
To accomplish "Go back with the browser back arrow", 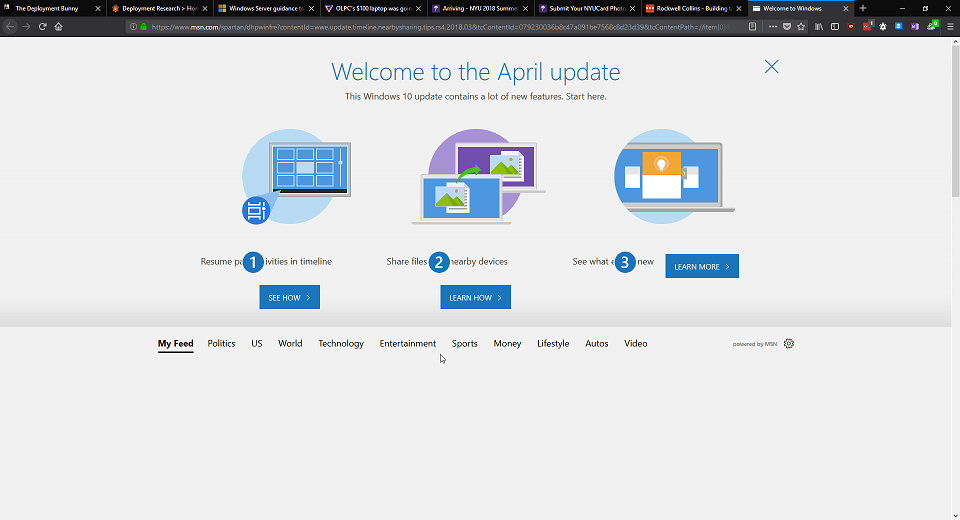I will (x=10, y=26).
